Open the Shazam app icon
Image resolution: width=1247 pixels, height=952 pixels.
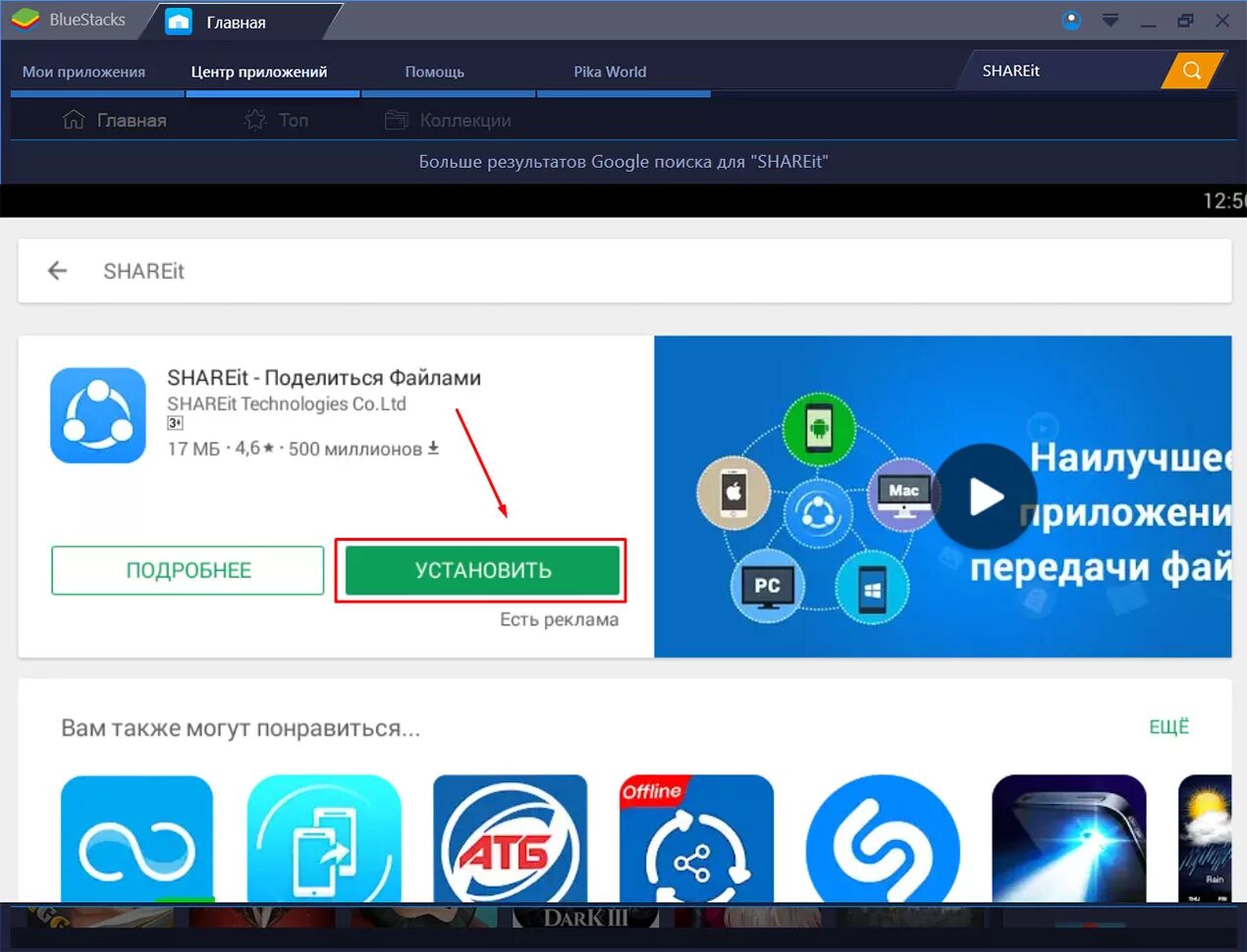pyautogui.click(x=883, y=839)
